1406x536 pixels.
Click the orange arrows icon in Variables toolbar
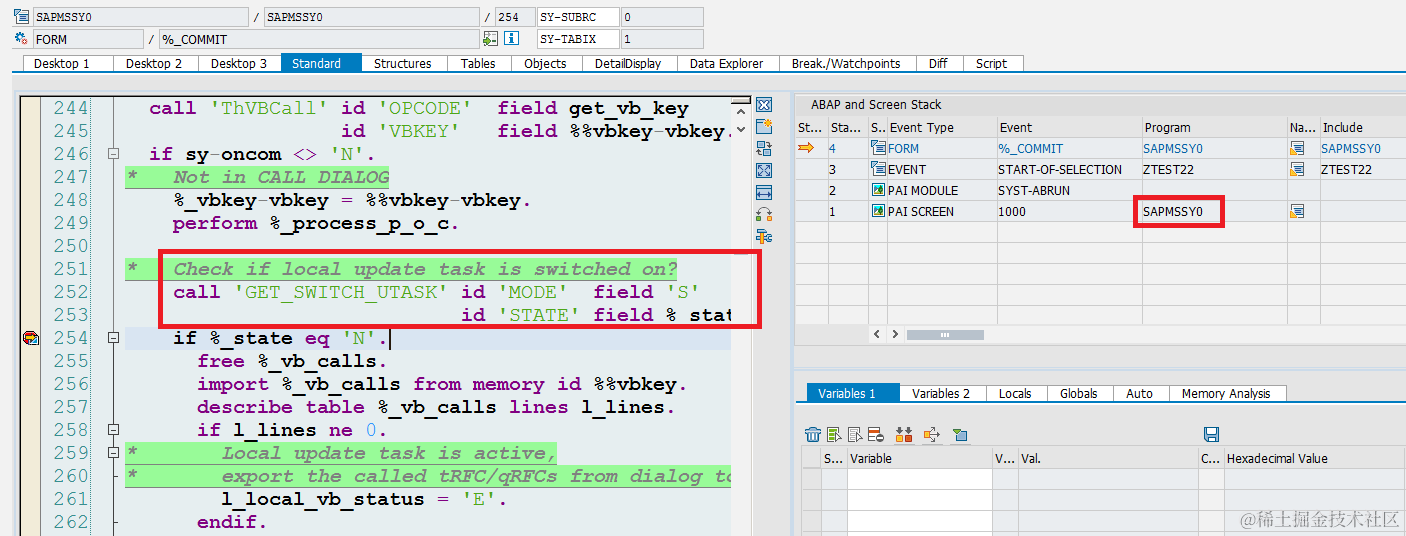coord(904,434)
